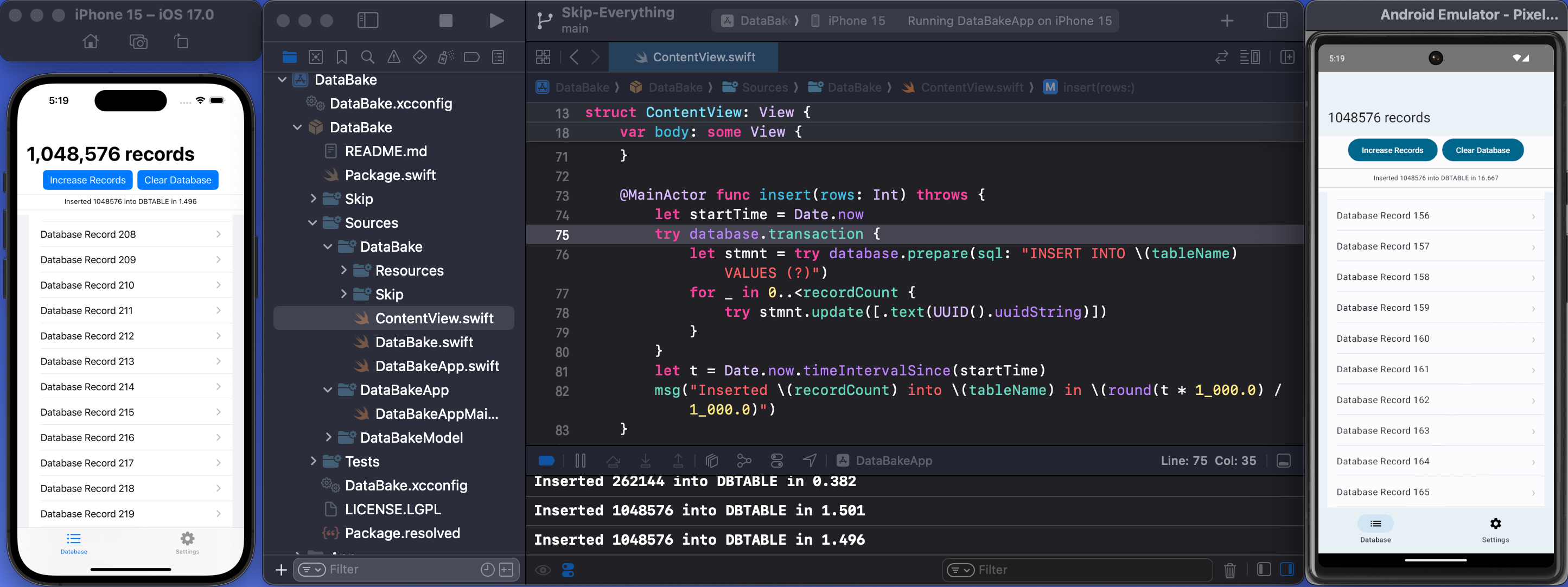
Task: Expand the Tests folder
Action: [313, 461]
